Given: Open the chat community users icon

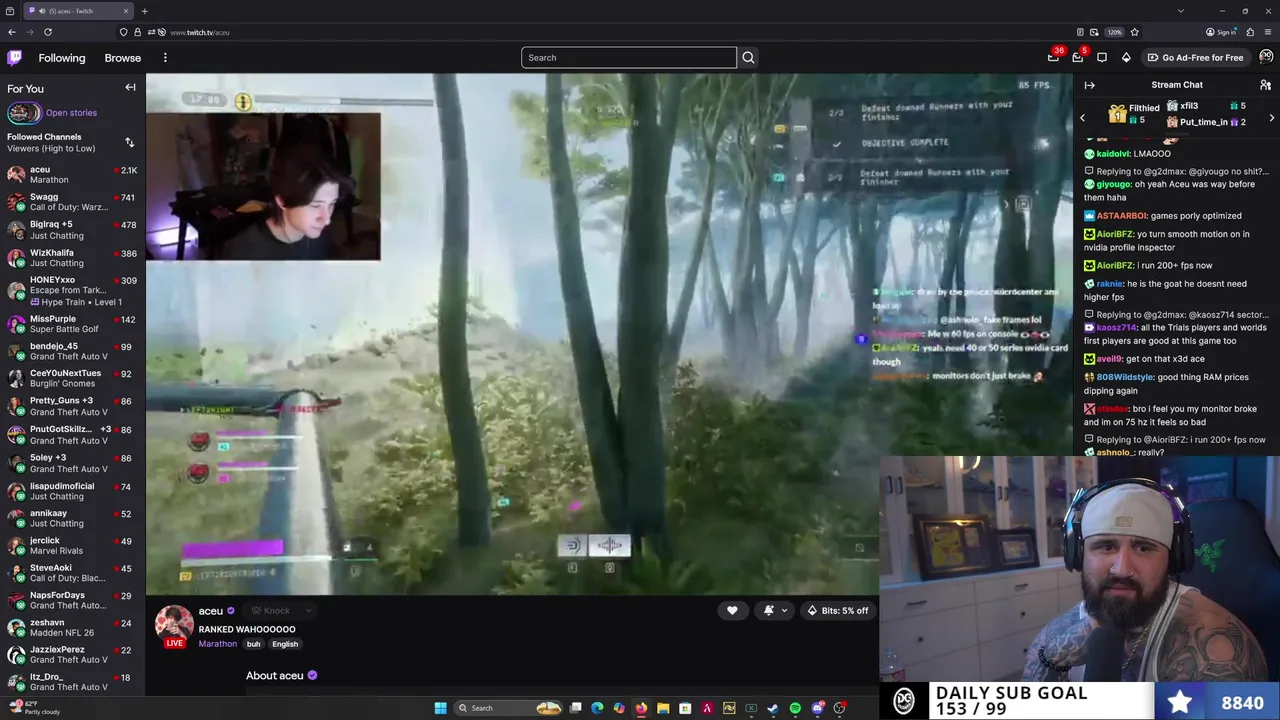Looking at the screenshot, I should 1265,85.
